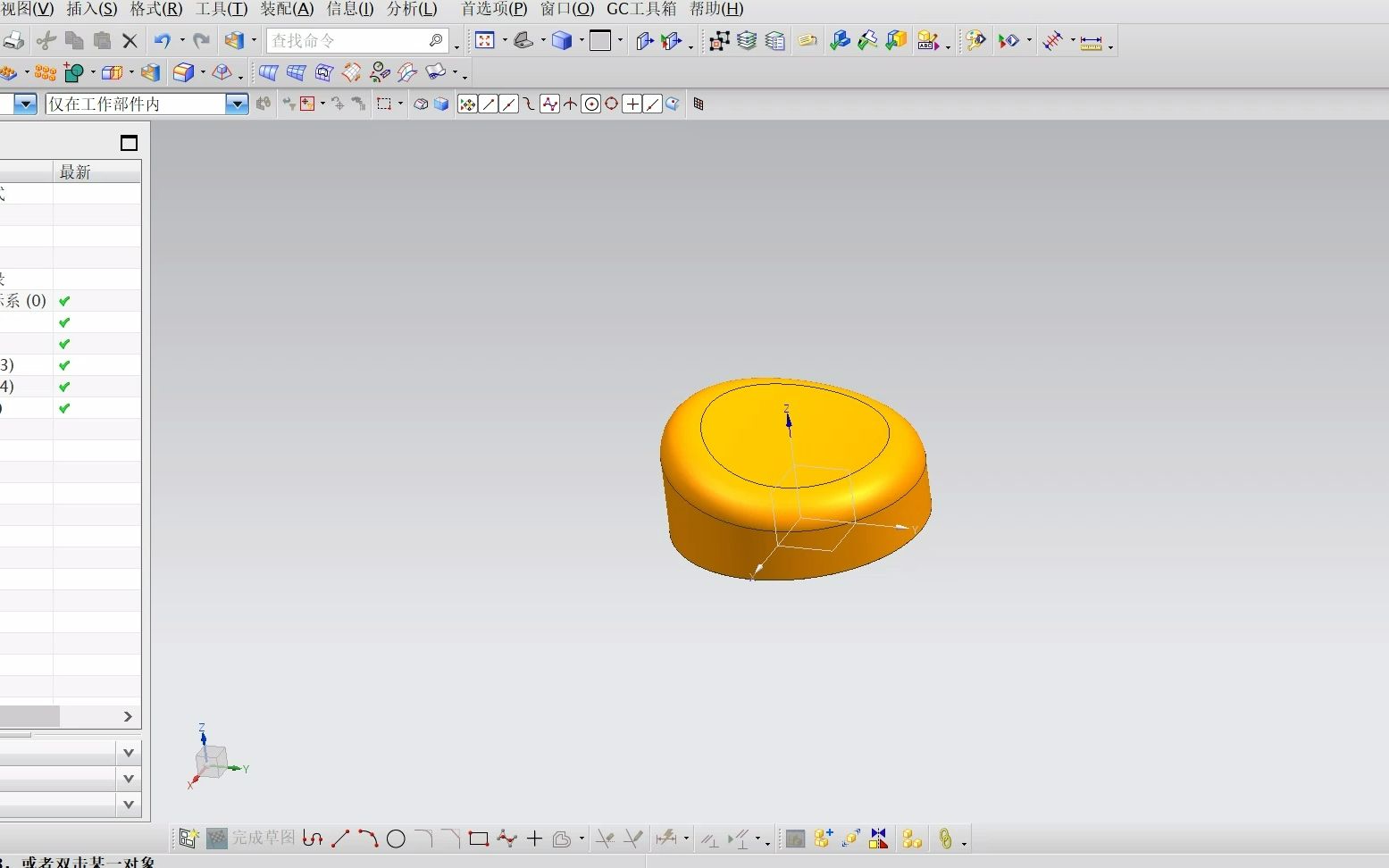
Task: Toggle the snap to point on curve option
Action: tap(652, 104)
